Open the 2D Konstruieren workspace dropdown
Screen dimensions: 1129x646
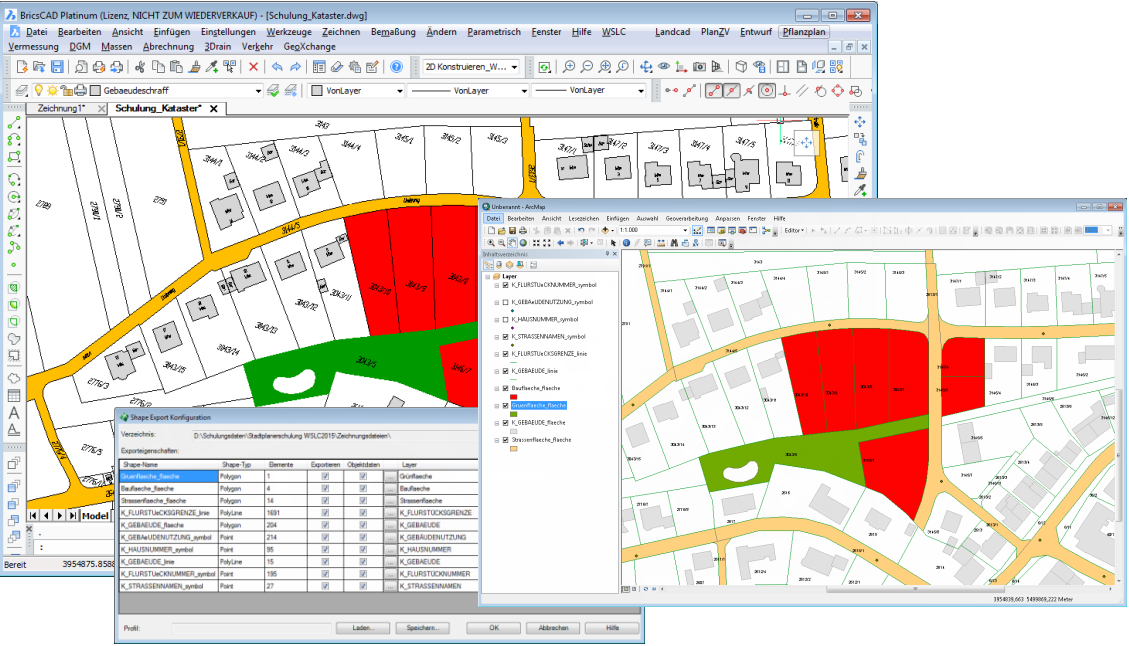point(515,67)
